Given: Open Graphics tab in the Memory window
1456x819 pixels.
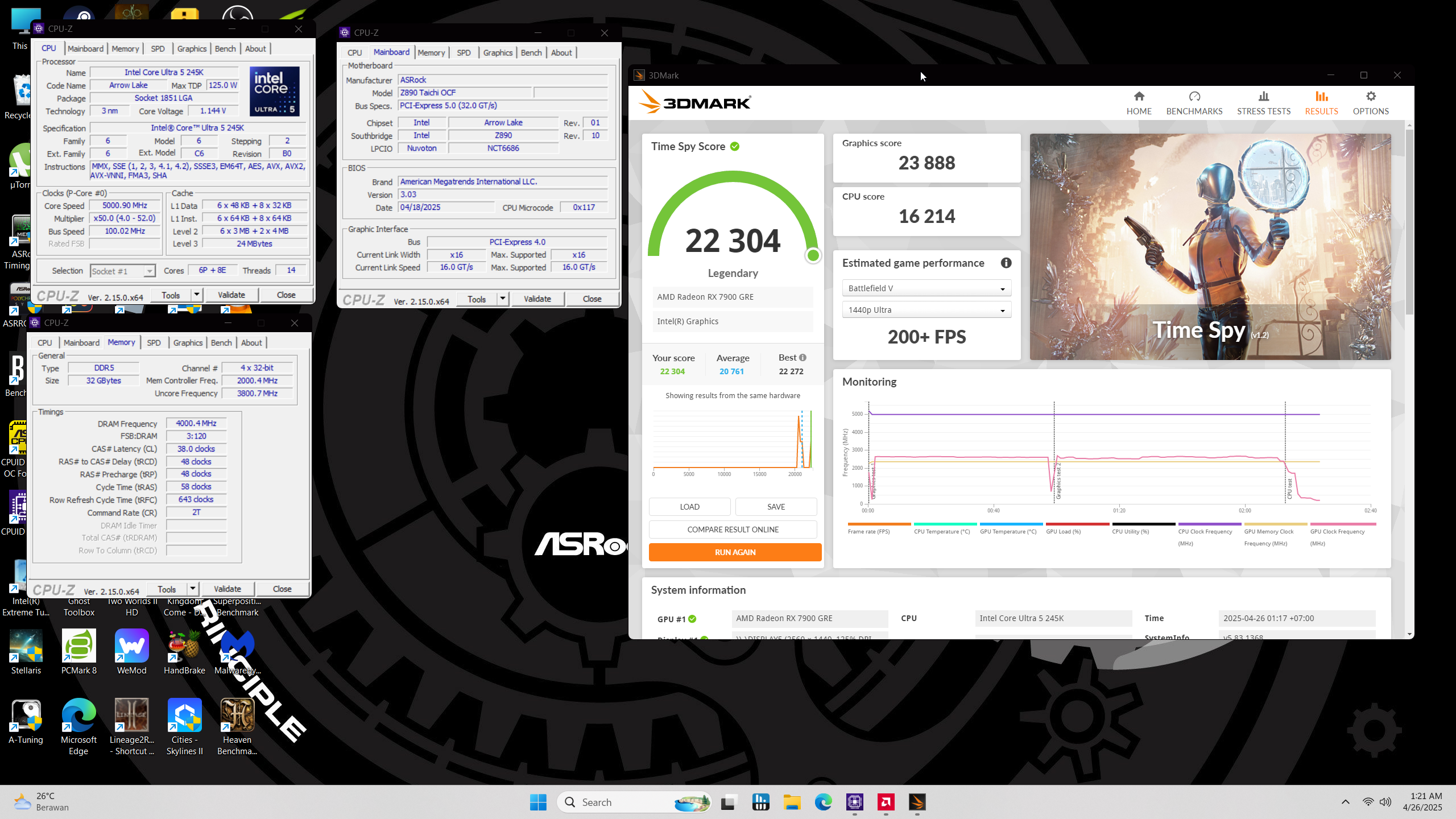Looking at the screenshot, I should tap(188, 343).
